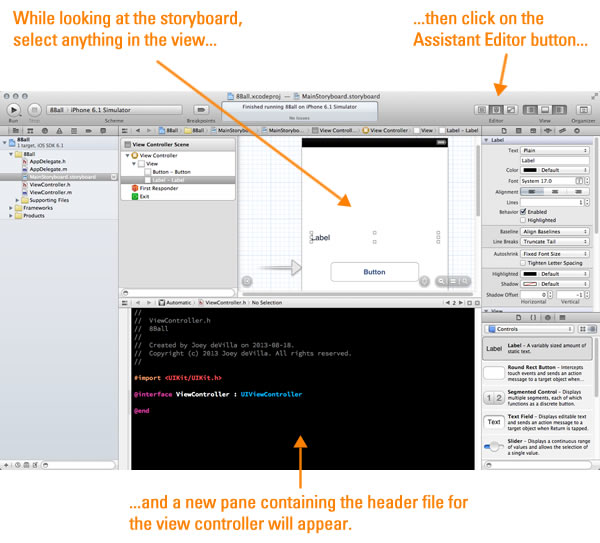The height and width of the screenshot is (543, 600).
Task: Show the Search navigator
Action: click(x=45, y=131)
